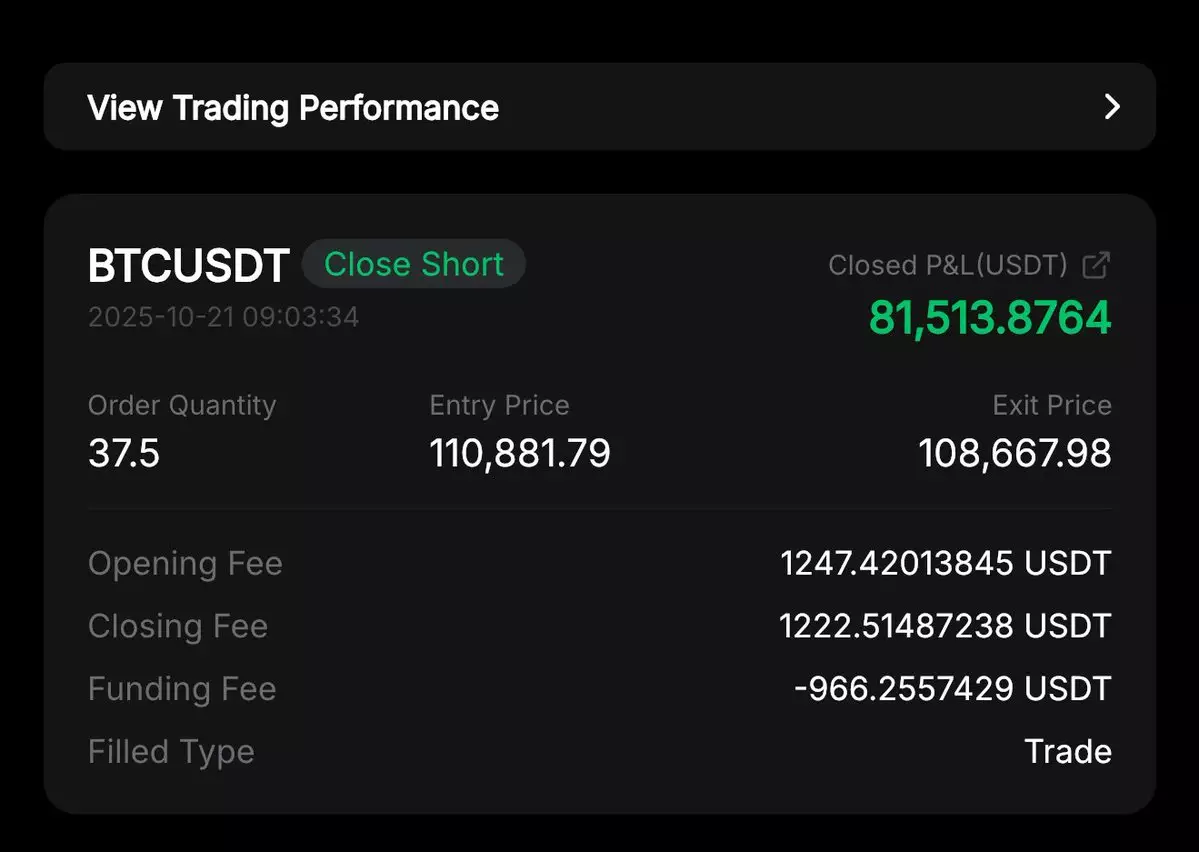The width and height of the screenshot is (1199, 852).
Task: Select the -966.2557429 USDT funding fee amount
Action: pos(952,689)
